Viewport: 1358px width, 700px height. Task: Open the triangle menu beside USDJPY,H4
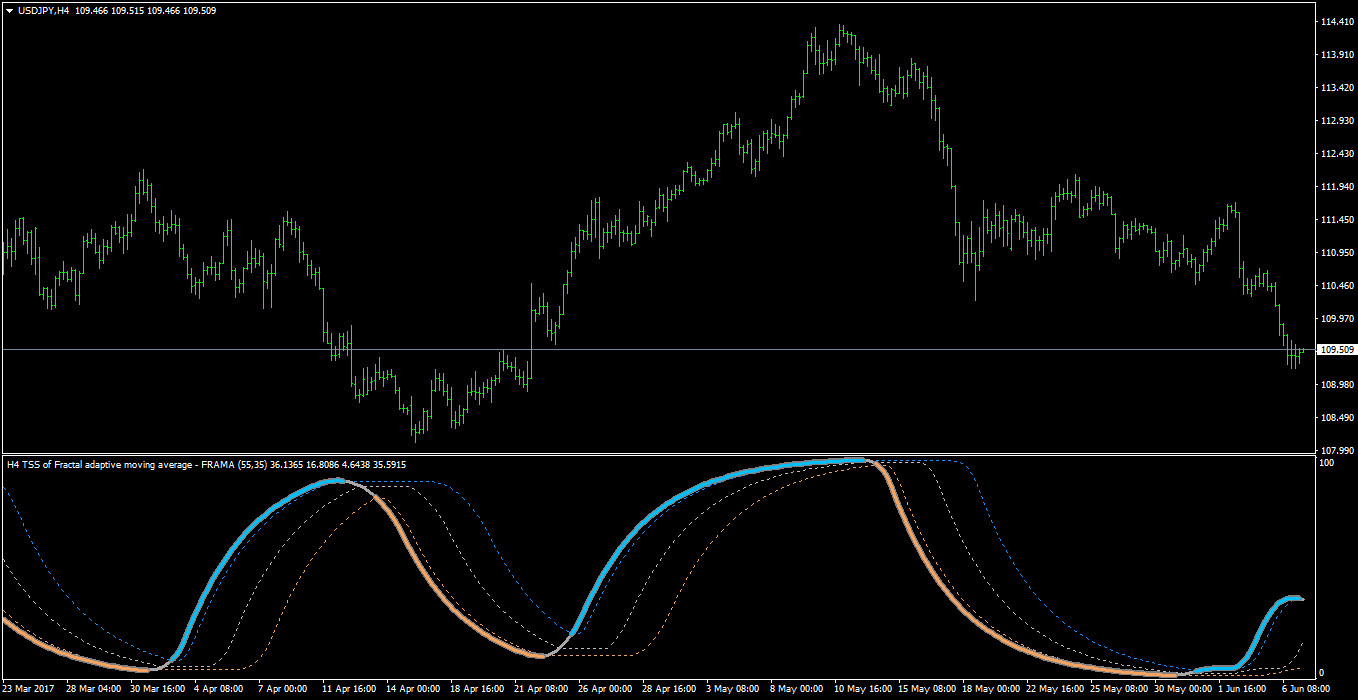(x=9, y=10)
